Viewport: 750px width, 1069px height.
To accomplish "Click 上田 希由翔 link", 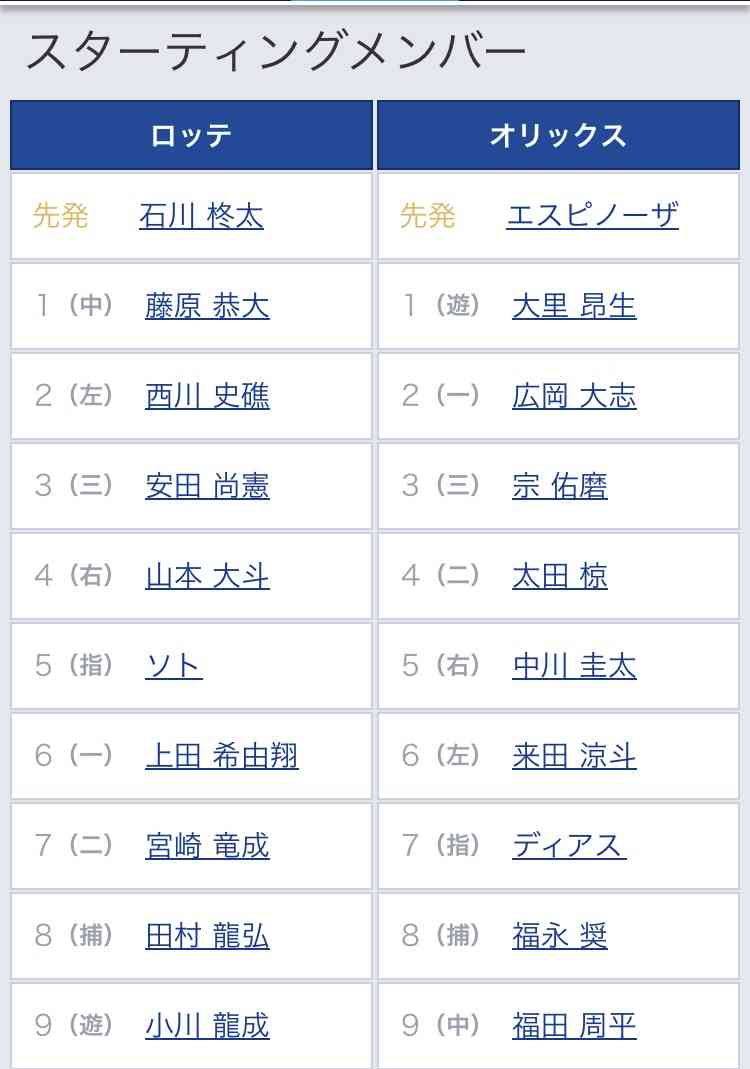I will pos(222,755).
